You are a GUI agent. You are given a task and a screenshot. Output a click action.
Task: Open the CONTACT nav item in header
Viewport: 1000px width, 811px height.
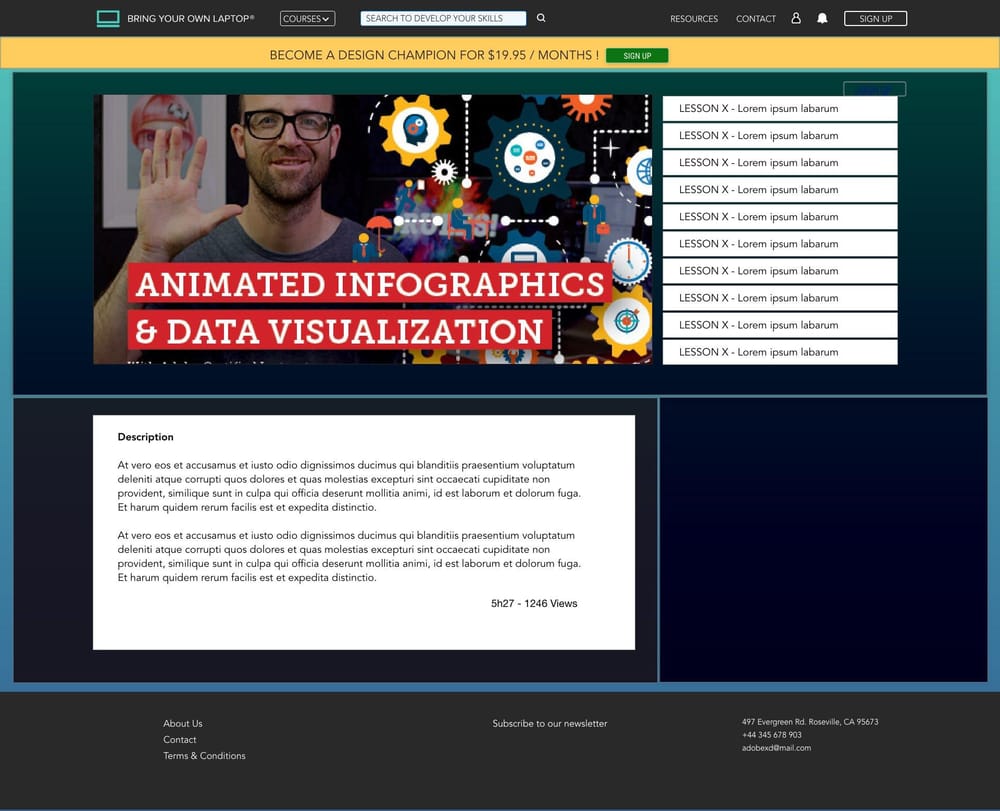[x=756, y=18]
